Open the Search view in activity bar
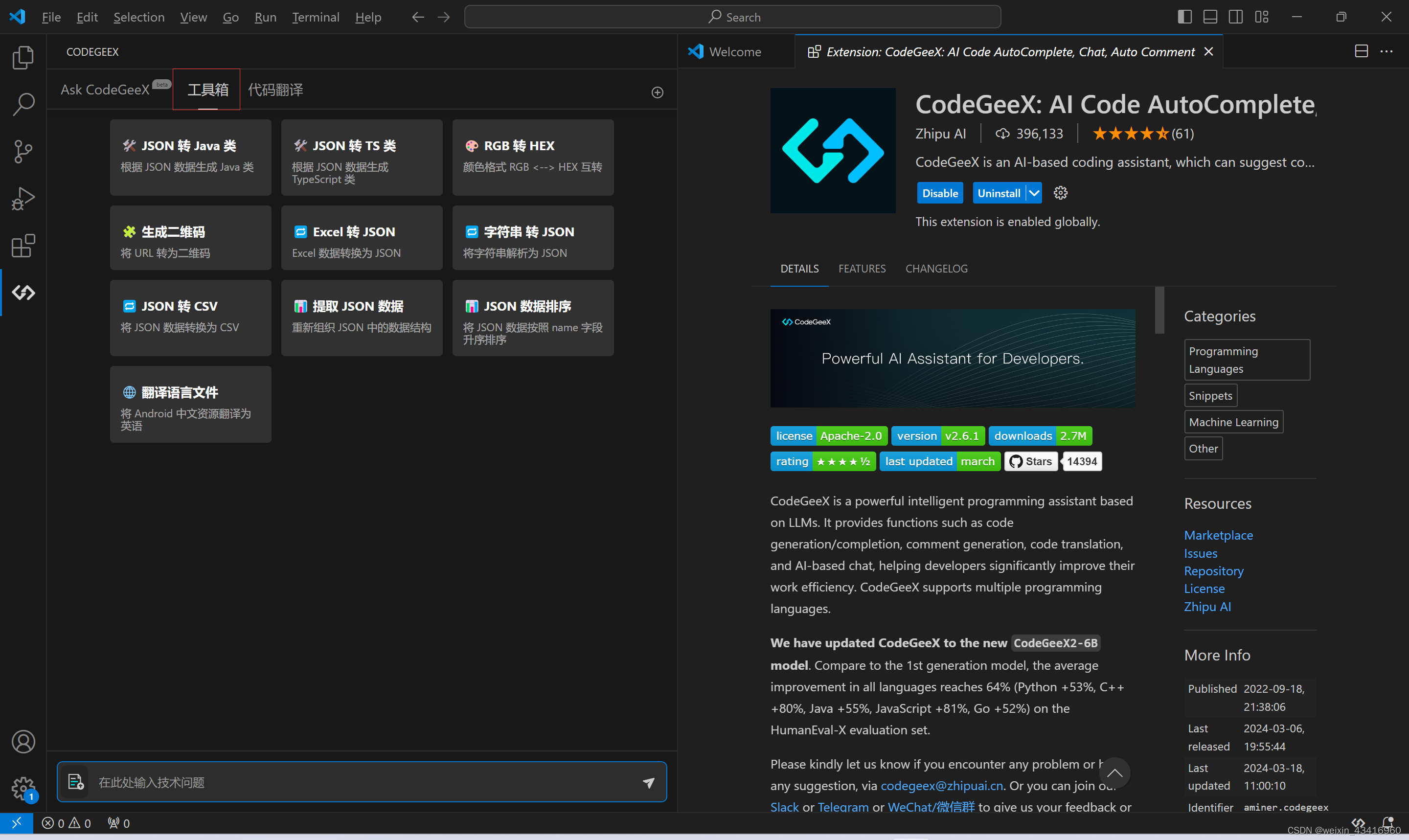Image resolution: width=1409 pixels, height=840 pixels. click(x=23, y=104)
